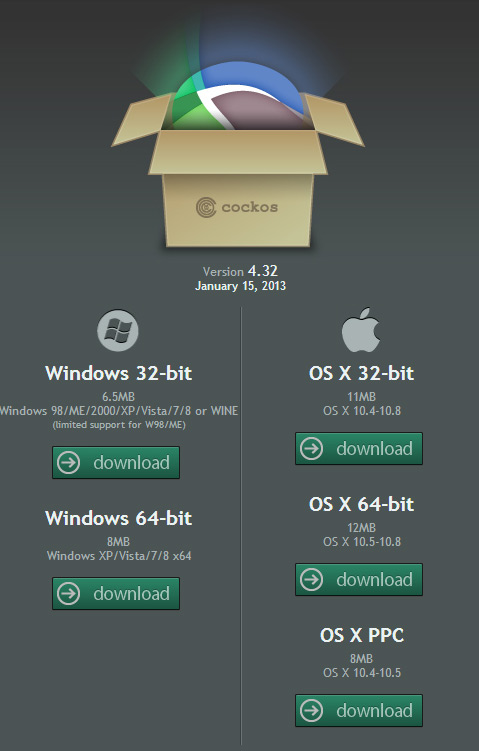
Task: Download the OS X 32-bit build
Action: (x=359, y=449)
